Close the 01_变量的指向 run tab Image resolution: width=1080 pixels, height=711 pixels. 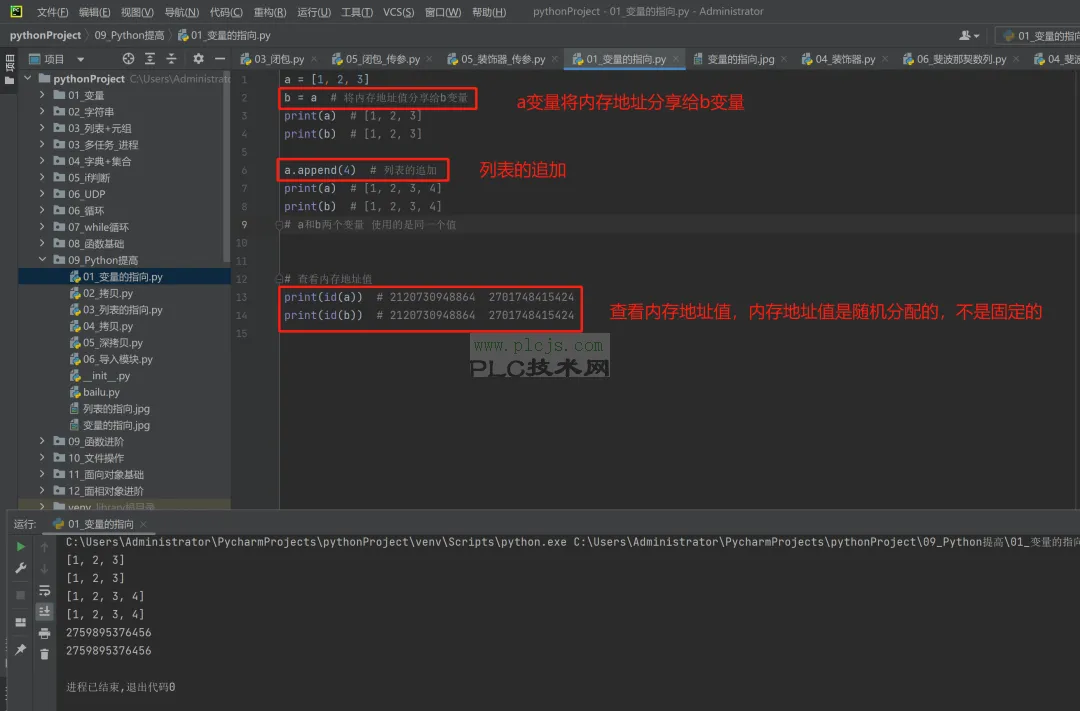143,524
